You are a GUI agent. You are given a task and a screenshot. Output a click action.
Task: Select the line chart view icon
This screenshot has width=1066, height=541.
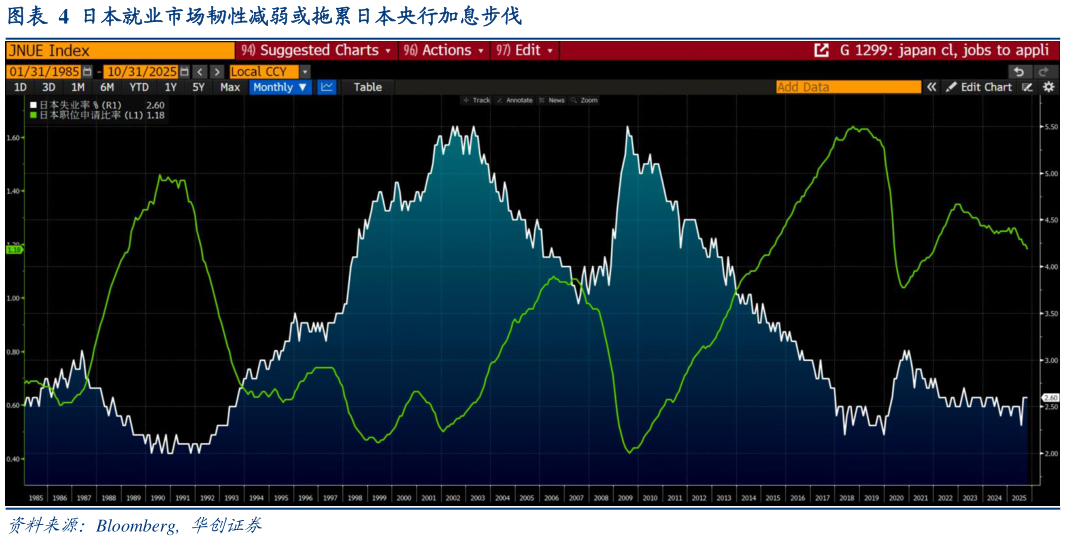coord(327,87)
